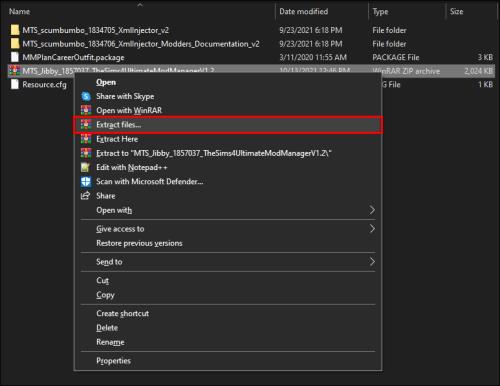This screenshot has height=386, width=500.
Task: Expand the Open with submenu arrow
Action: pyautogui.click(x=372, y=210)
